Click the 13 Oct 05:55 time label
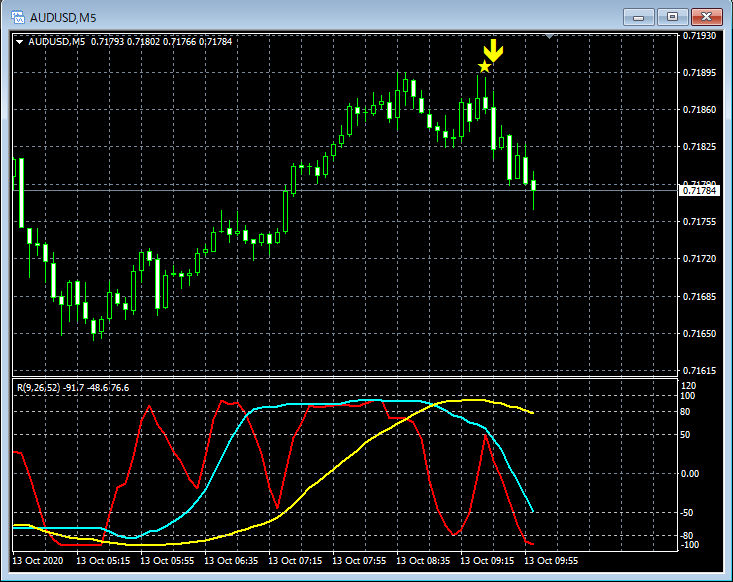Screen dimensions: 733x582 (x=167, y=560)
